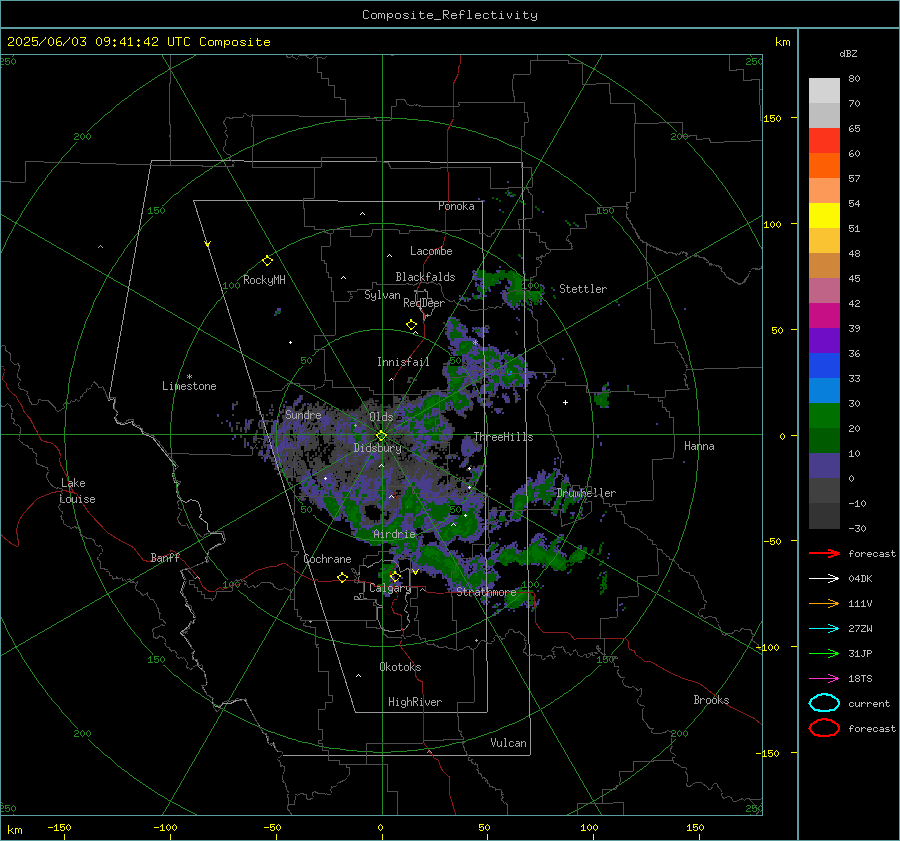
Task: Click the Vulcan town label
Action: pyautogui.click(x=509, y=743)
